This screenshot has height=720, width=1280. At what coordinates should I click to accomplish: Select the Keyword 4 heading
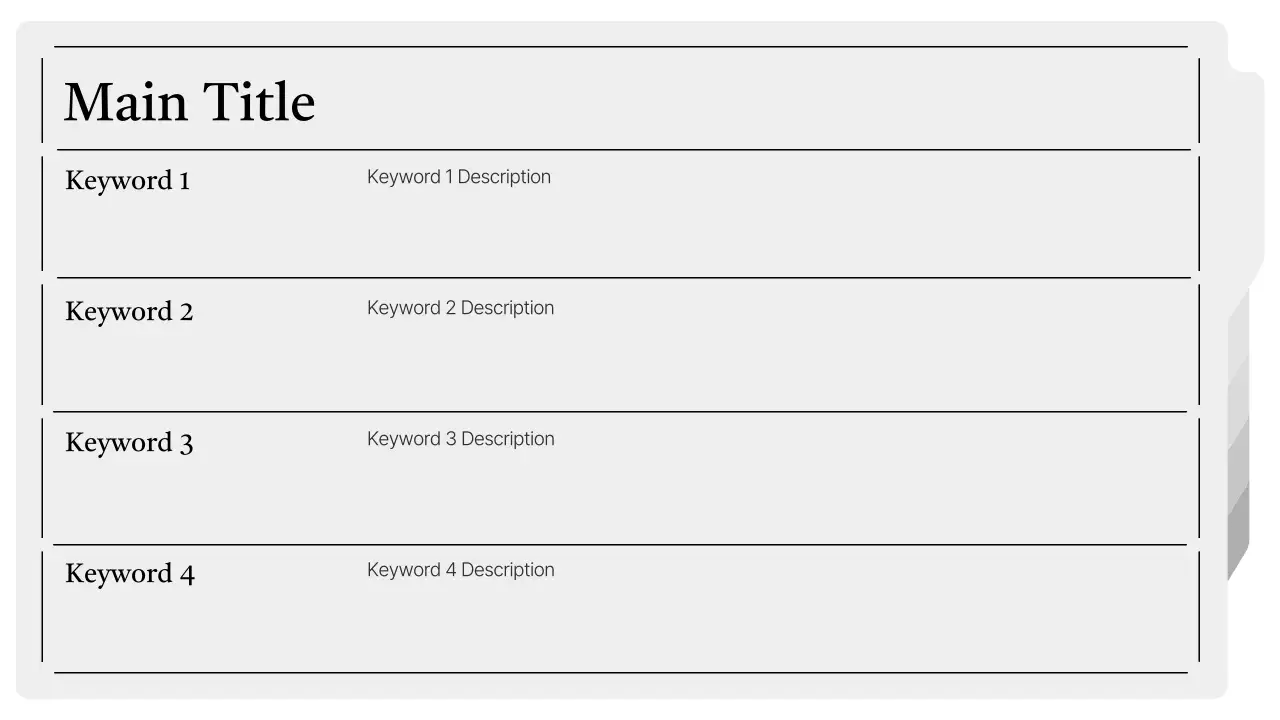coord(130,574)
